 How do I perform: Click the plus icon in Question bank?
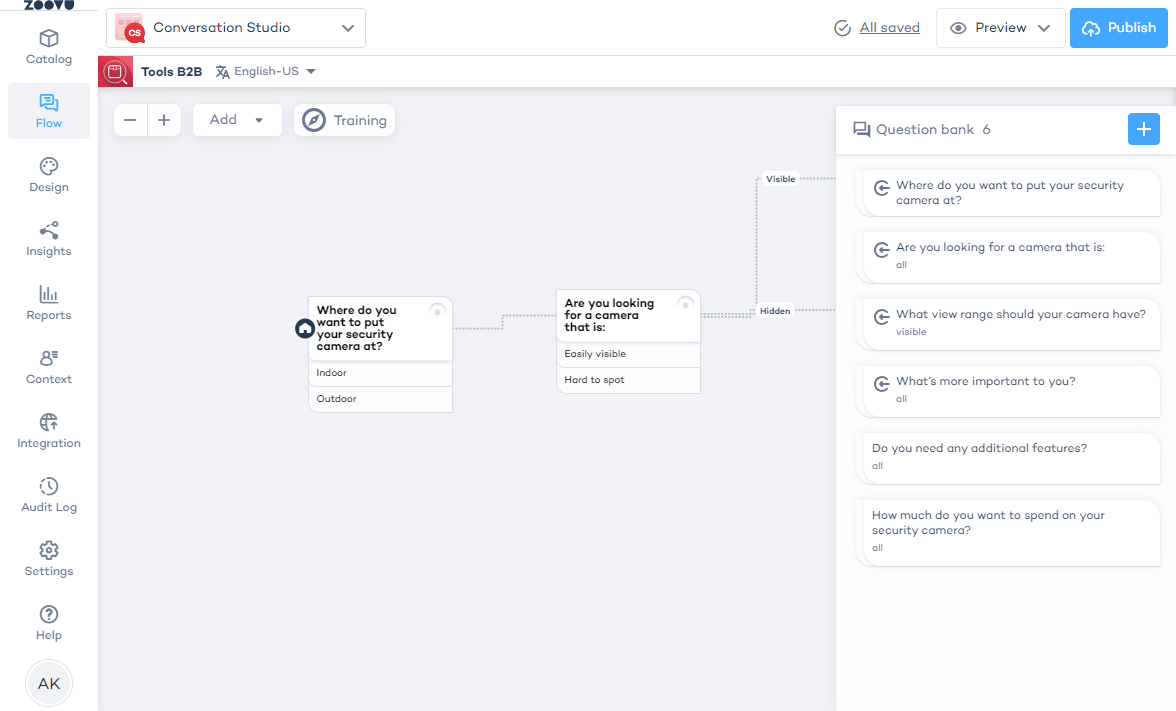click(1143, 129)
